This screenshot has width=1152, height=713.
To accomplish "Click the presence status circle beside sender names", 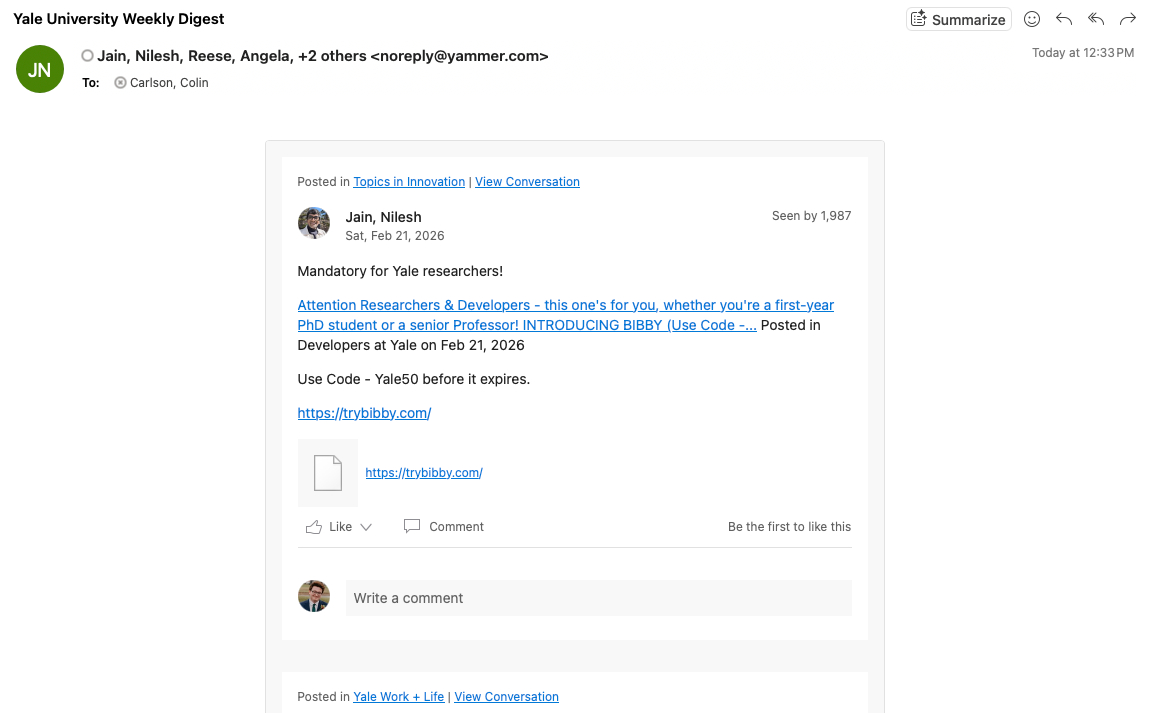I will tap(88, 56).
